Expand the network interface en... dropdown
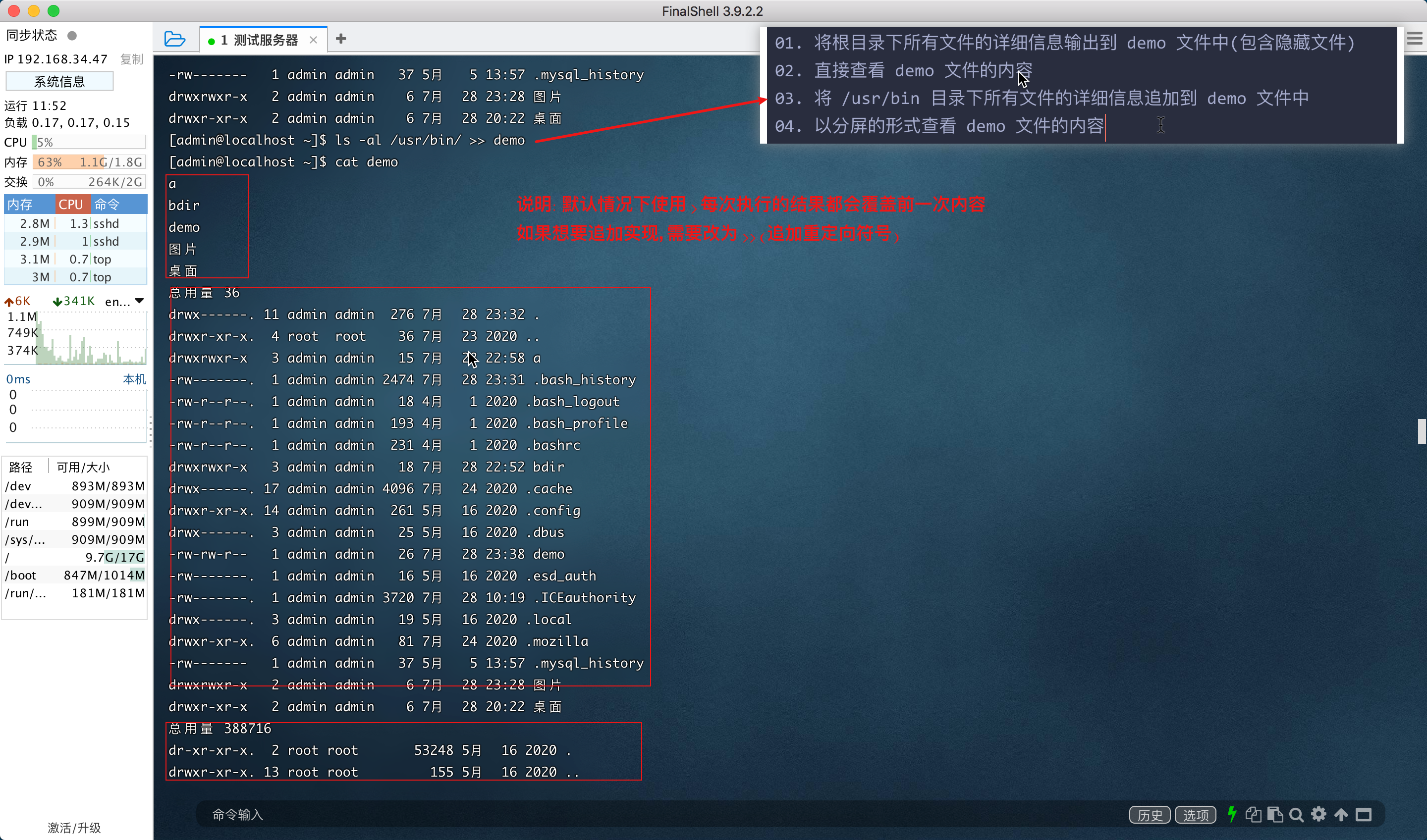 coord(139,301)
